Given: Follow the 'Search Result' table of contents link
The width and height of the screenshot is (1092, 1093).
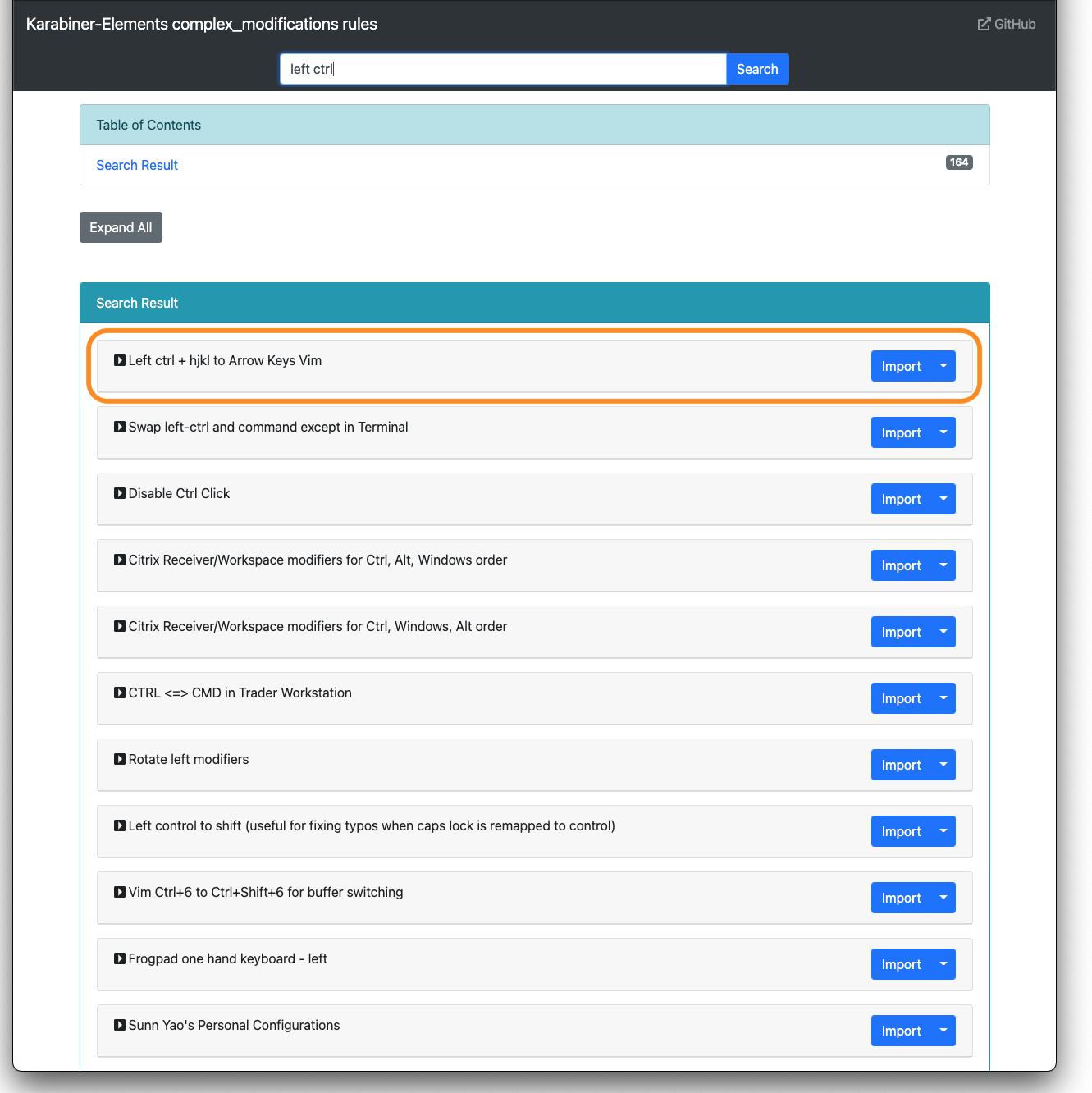Looking at the screenshot, I should (137, 165).
